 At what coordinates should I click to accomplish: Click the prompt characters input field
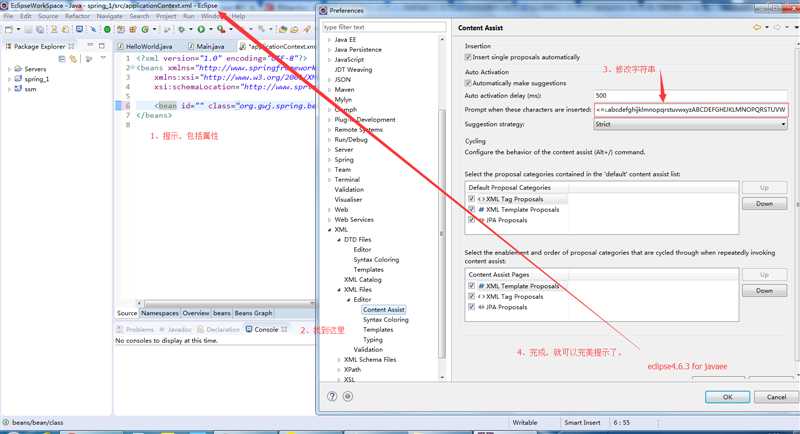pos(690,110)
